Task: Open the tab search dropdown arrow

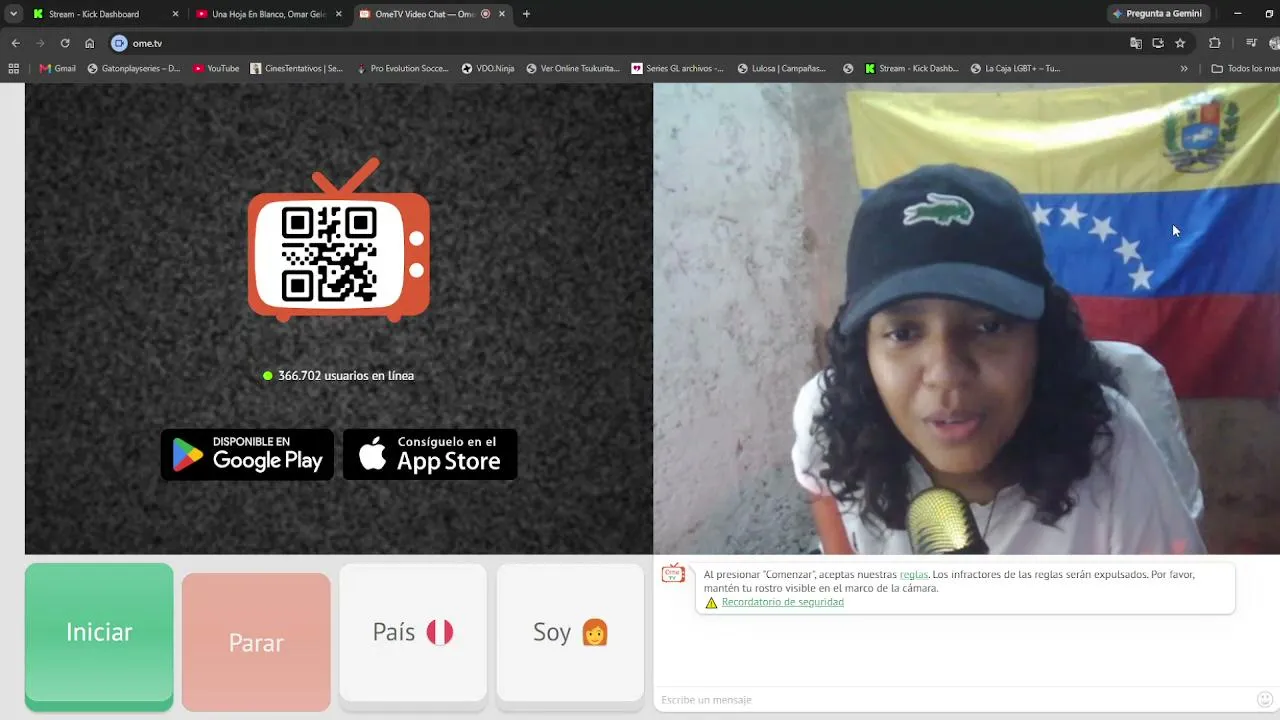Action: 13,14
